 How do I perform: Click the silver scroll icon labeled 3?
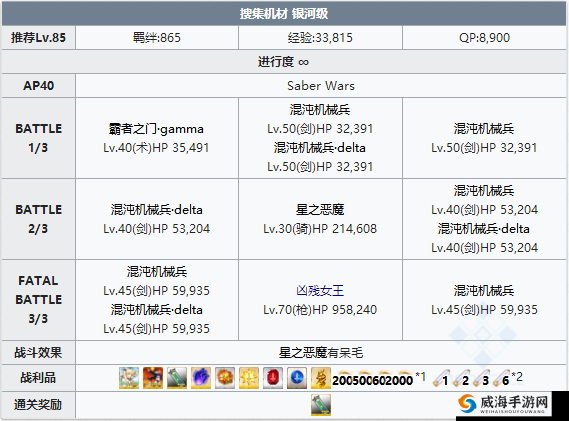click(x=482, y=379)
